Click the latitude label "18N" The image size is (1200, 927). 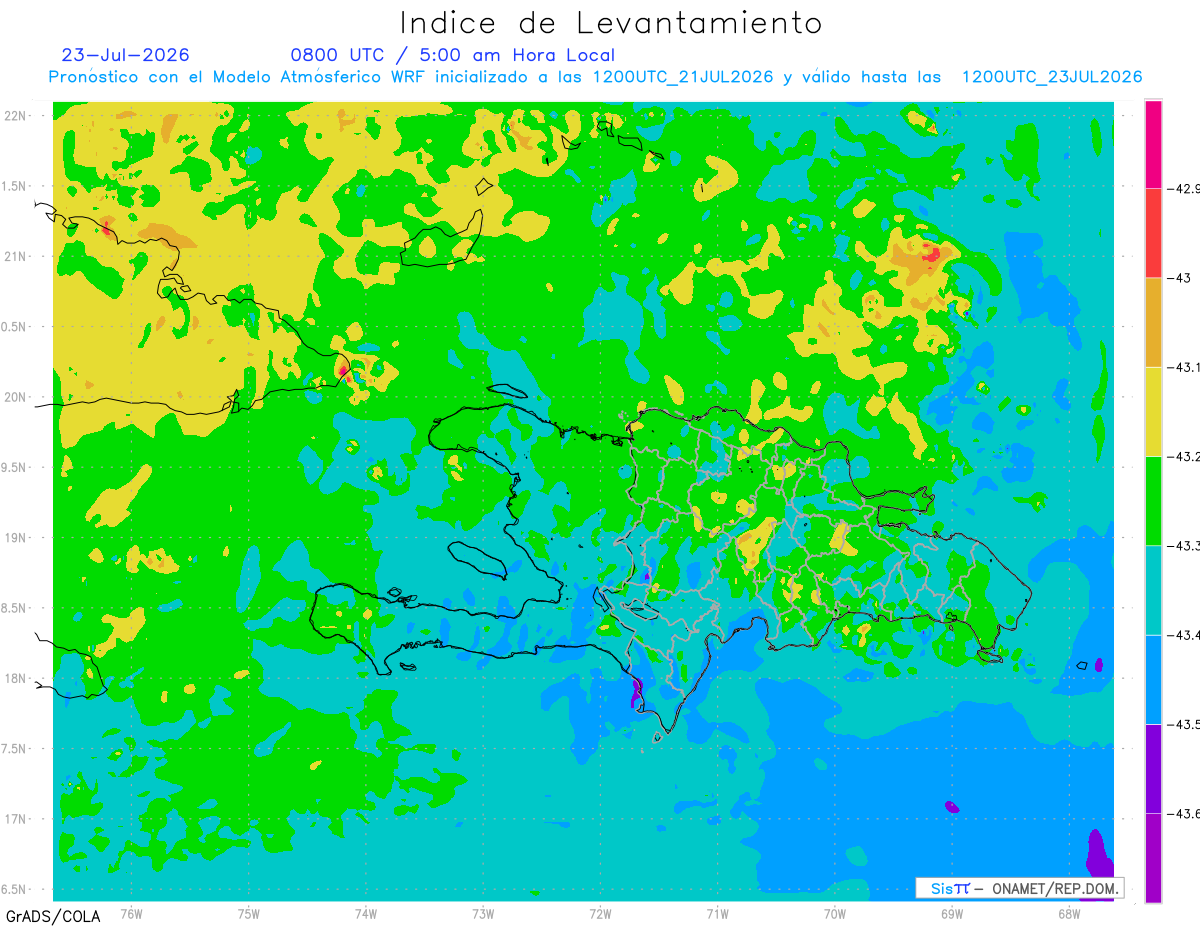[17, 678]
